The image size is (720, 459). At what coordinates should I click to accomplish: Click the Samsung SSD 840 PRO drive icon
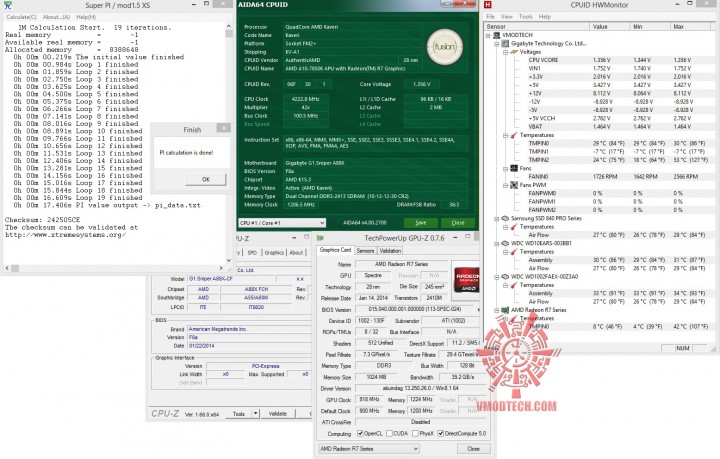[505, 218]
